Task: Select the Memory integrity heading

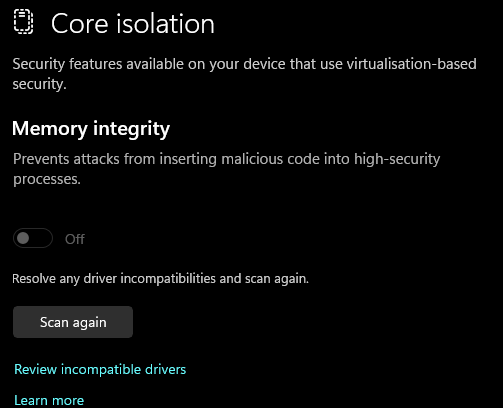Action: [91, 129]
